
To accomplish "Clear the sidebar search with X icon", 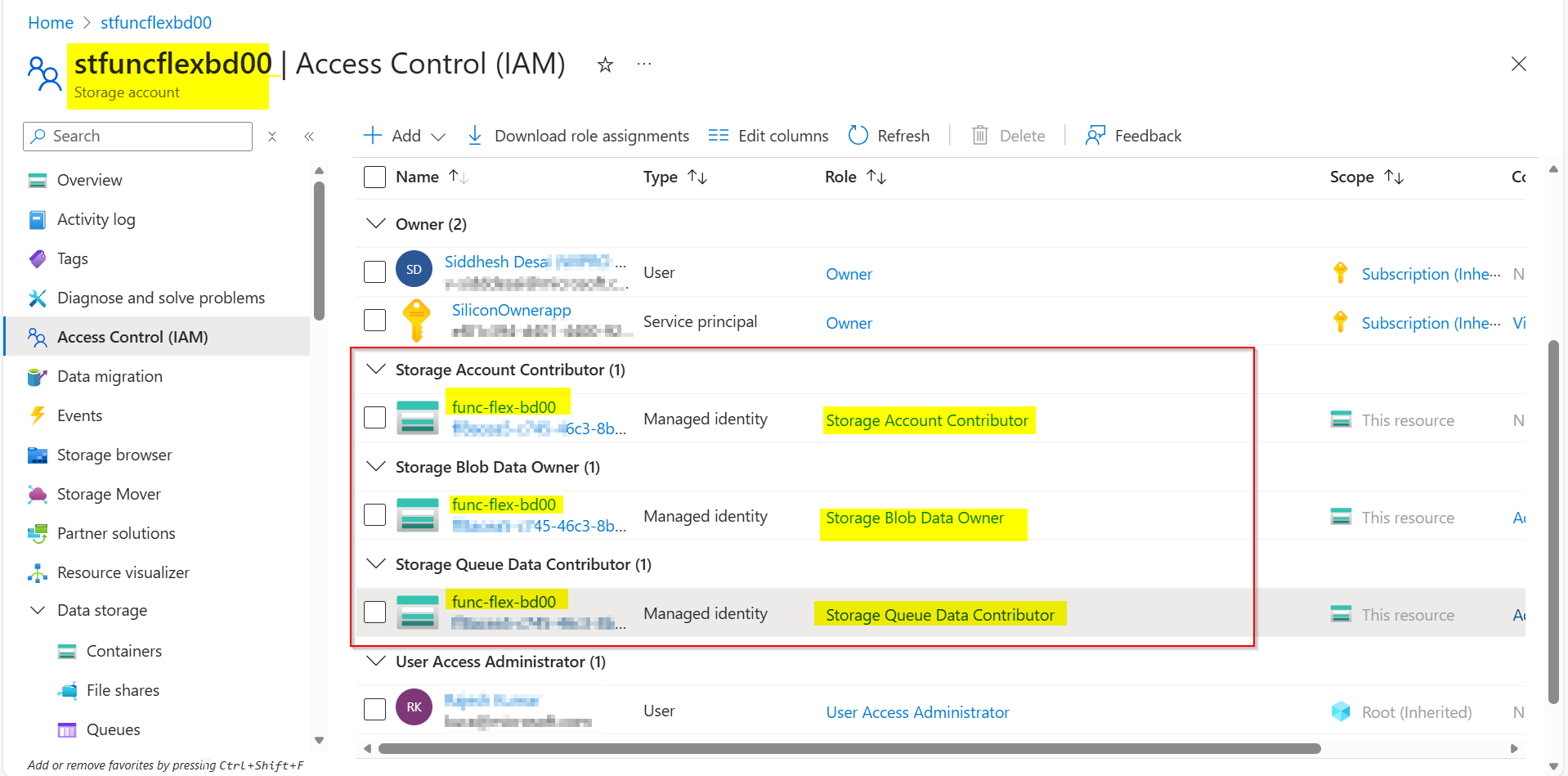I will pos(272,137).
